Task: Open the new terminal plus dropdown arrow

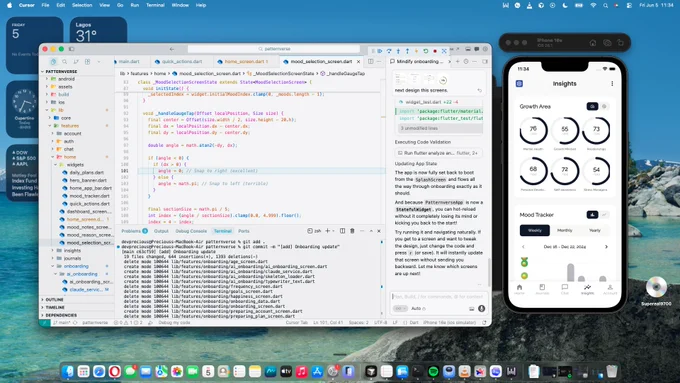Action: pos(333,231)
